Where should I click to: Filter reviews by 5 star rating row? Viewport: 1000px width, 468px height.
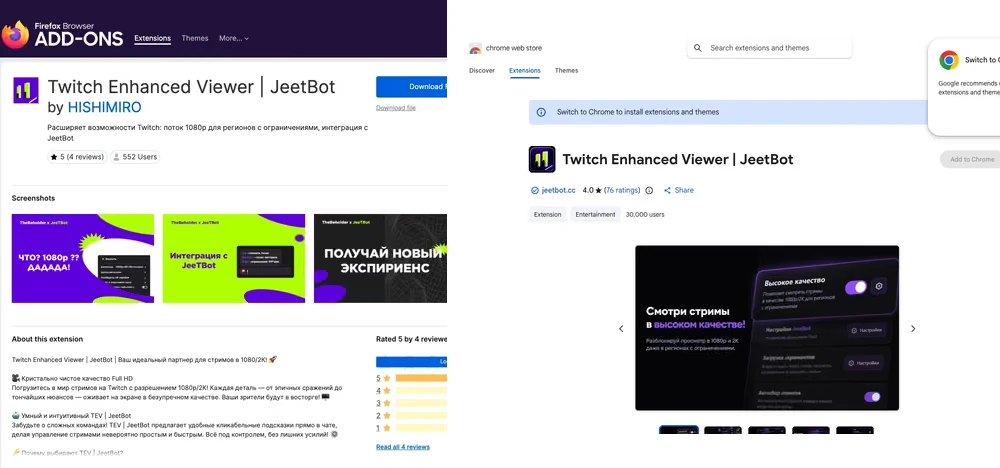[411, 378]
